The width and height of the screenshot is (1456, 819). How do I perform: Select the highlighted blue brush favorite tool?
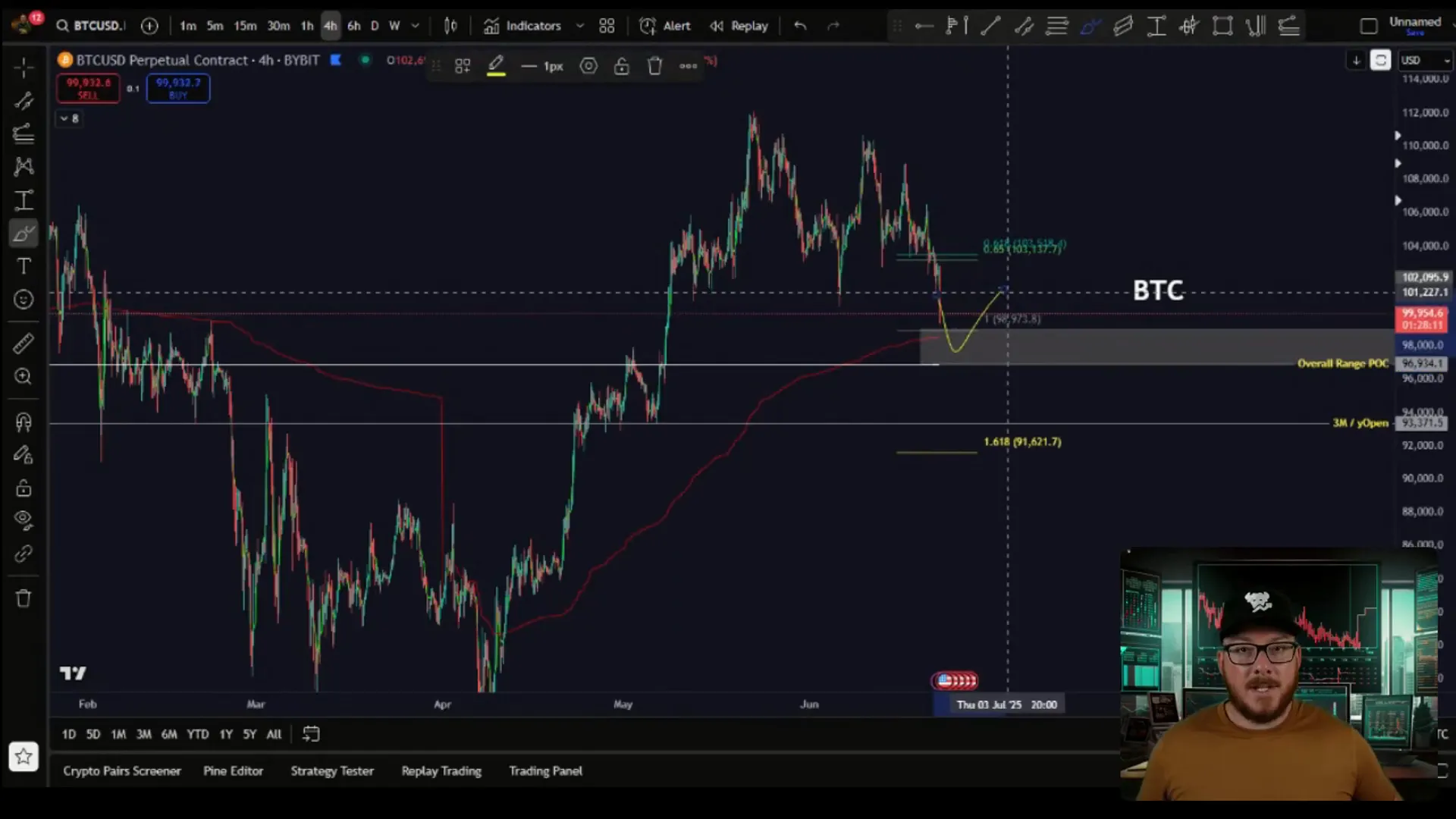pyautogui.click(x=1090, y=26)
